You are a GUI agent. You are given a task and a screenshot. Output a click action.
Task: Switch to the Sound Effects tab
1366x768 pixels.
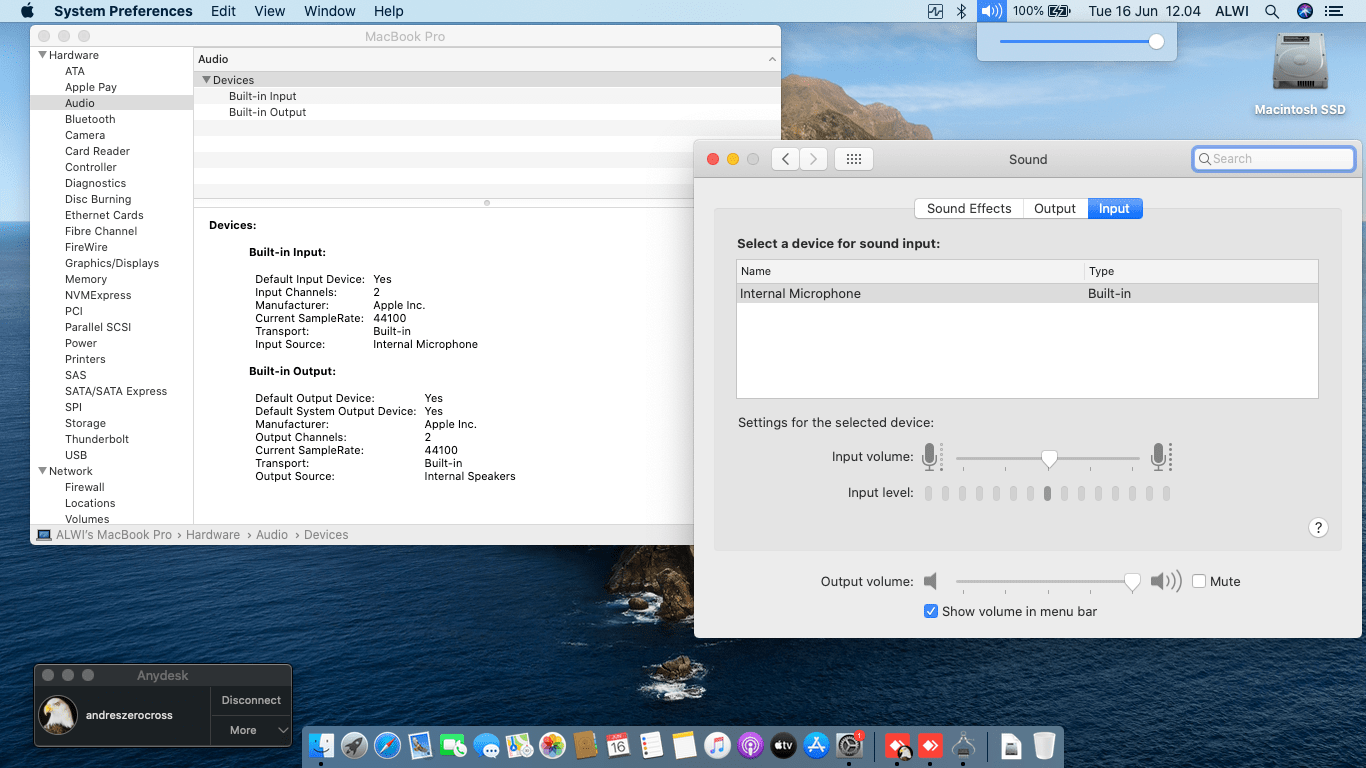(968, 208)
